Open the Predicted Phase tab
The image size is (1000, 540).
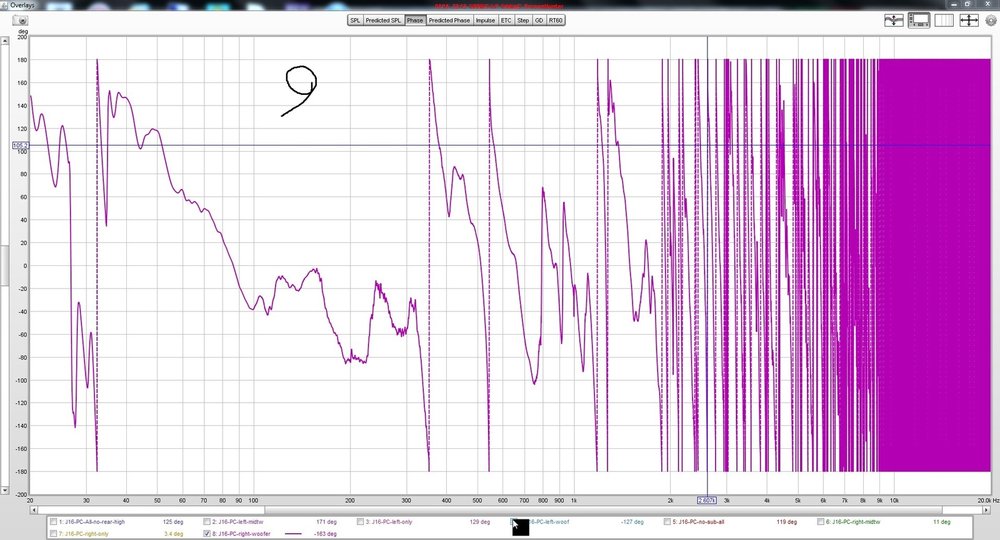[449, 20]
